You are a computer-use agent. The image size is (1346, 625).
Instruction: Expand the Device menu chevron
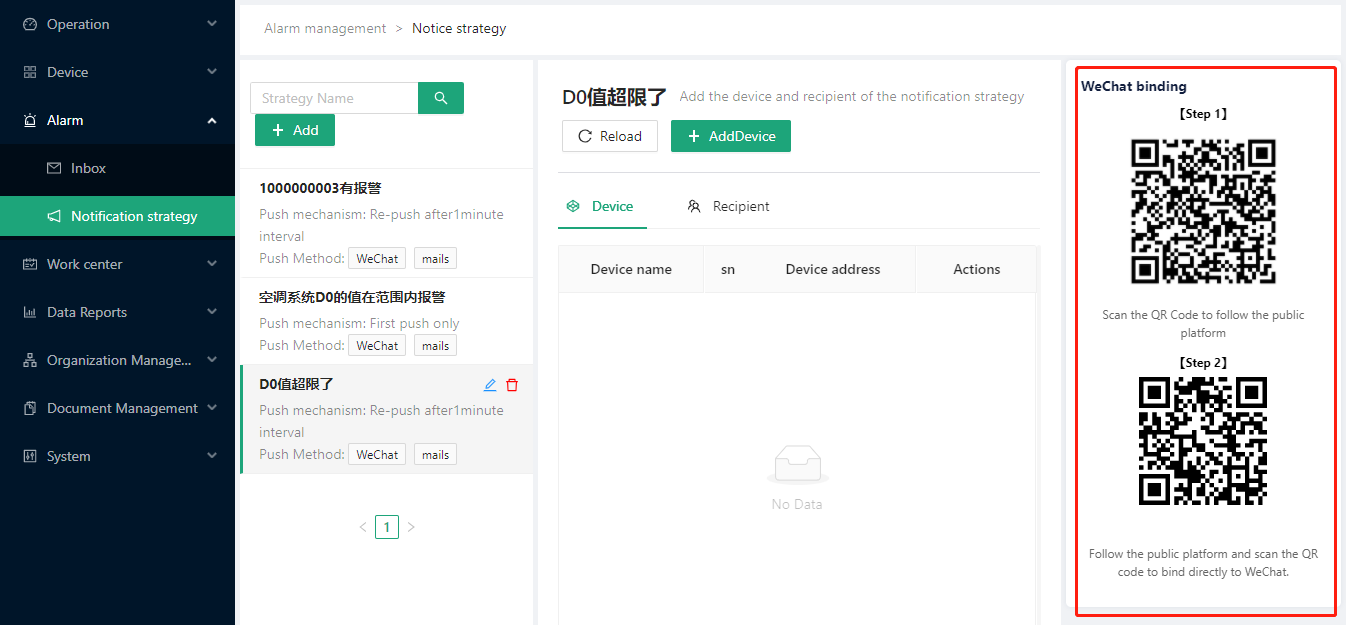click(212, 72)
